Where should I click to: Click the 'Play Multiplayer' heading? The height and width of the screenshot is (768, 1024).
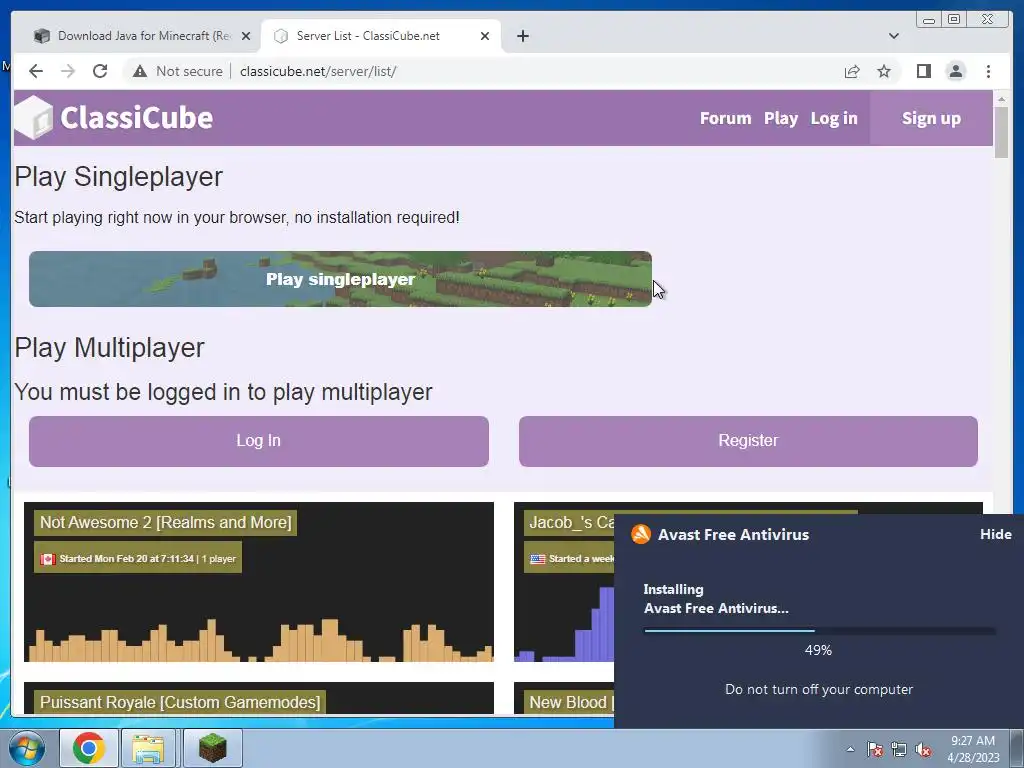pos(109,348)
